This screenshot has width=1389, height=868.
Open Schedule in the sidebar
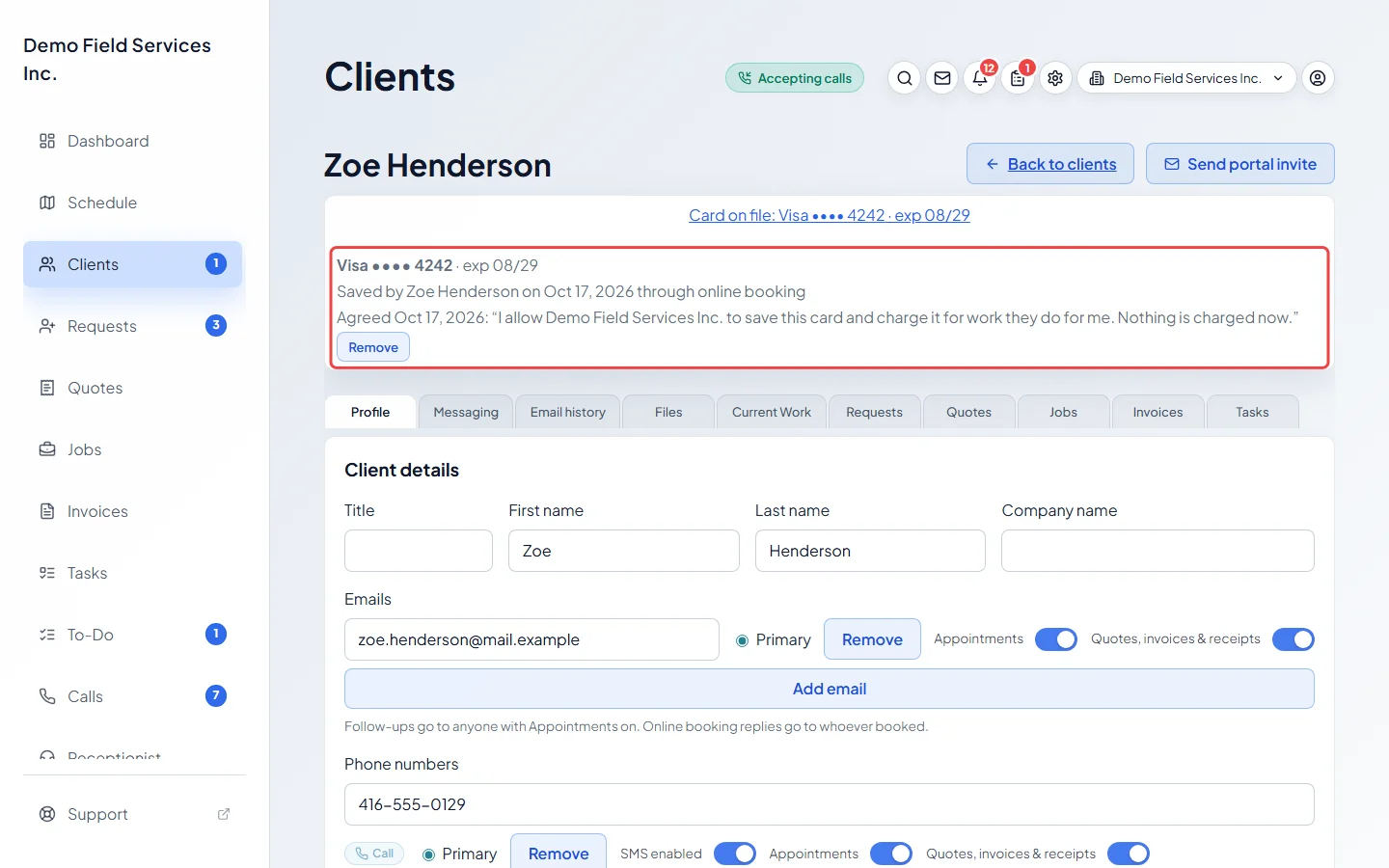click(133, 203)
